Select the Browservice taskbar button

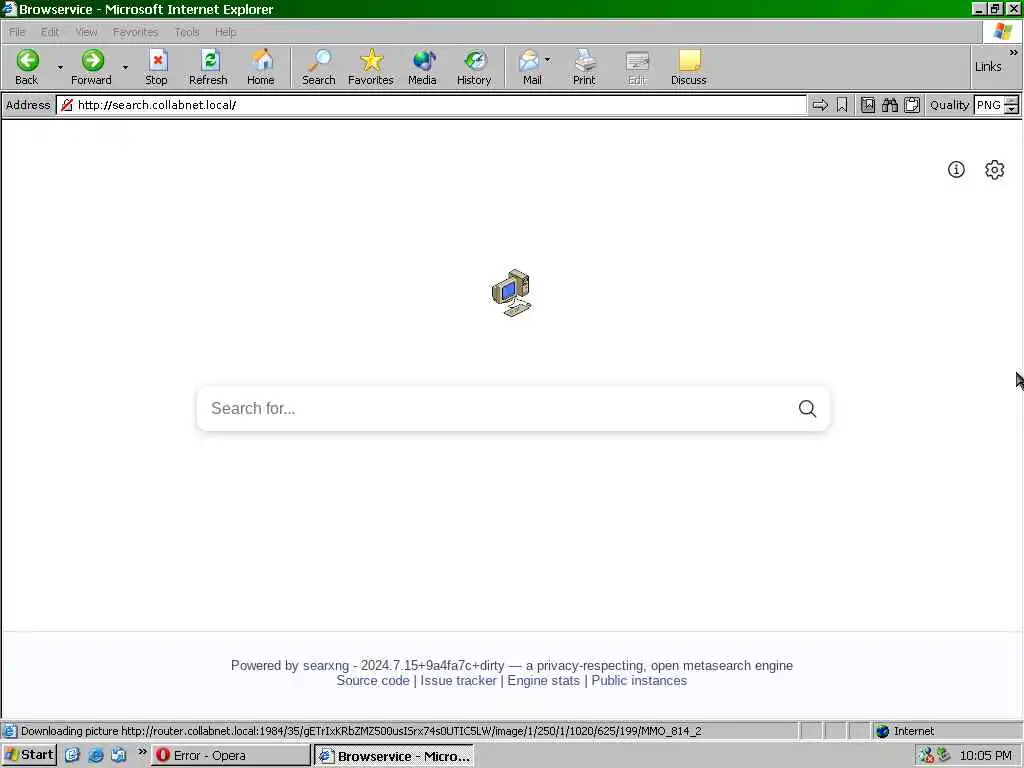[x=394, y=756]
